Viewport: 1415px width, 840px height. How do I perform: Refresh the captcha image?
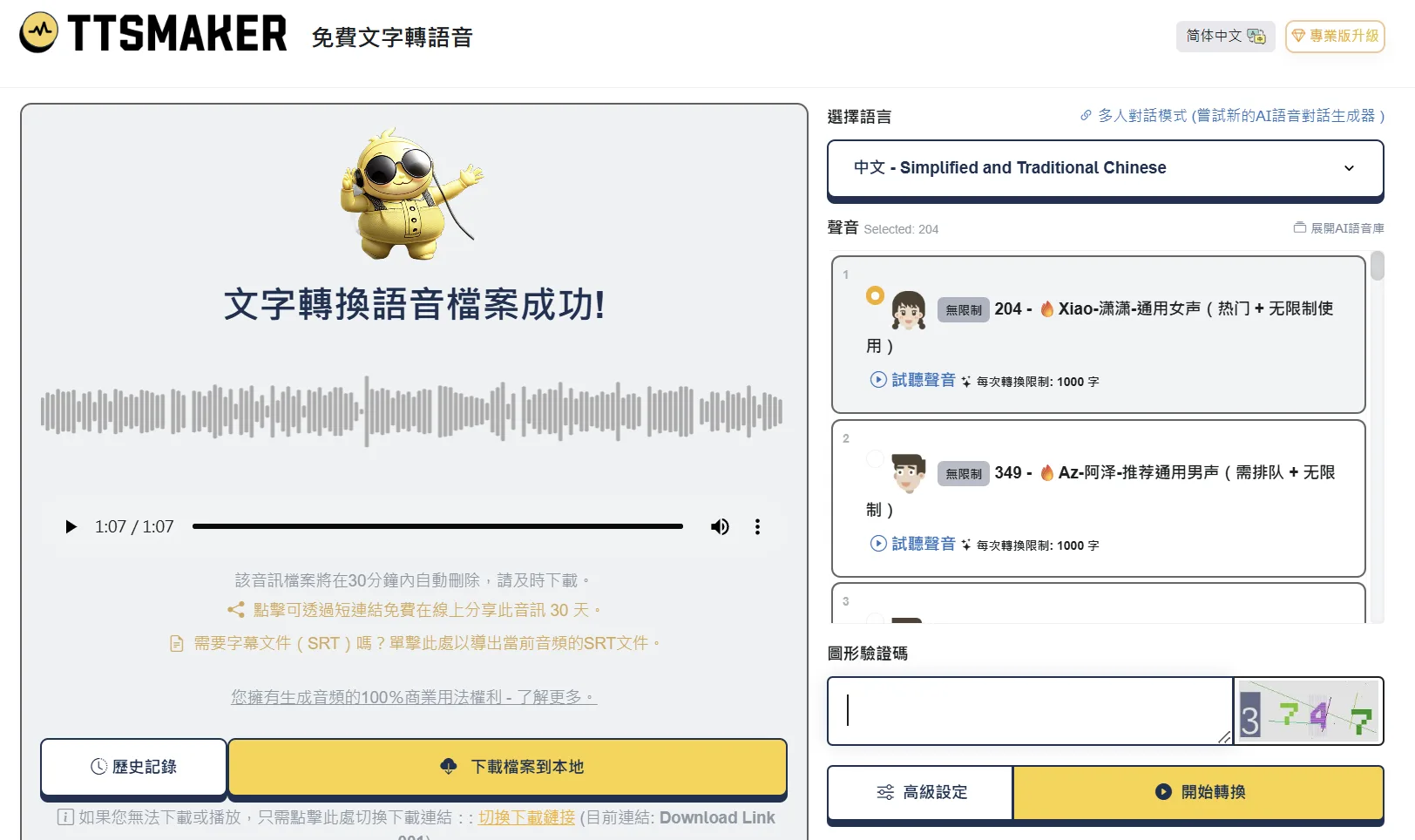1309,711
